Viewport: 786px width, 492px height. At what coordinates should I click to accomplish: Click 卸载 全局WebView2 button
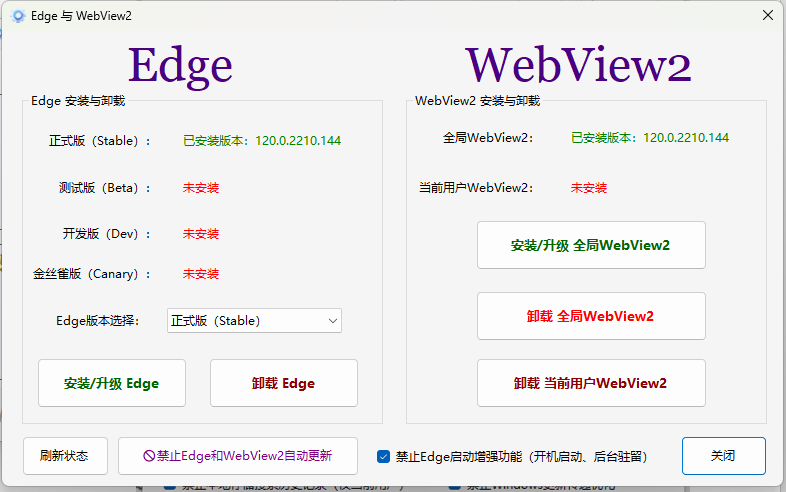click(591, 316)
